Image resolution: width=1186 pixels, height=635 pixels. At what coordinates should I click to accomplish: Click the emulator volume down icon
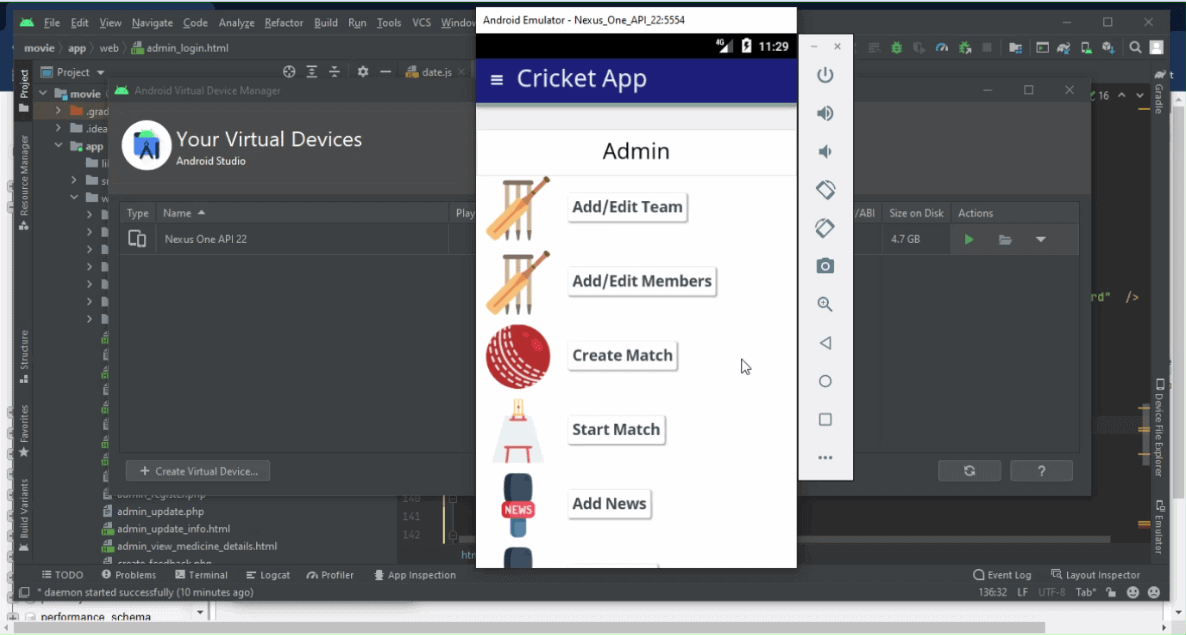click(x=825, y=152)
